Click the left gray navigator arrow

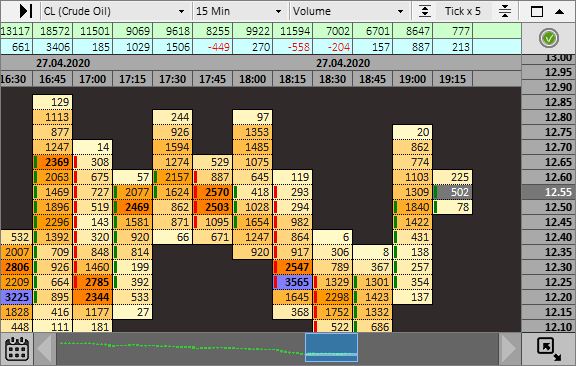coord(45,349)
